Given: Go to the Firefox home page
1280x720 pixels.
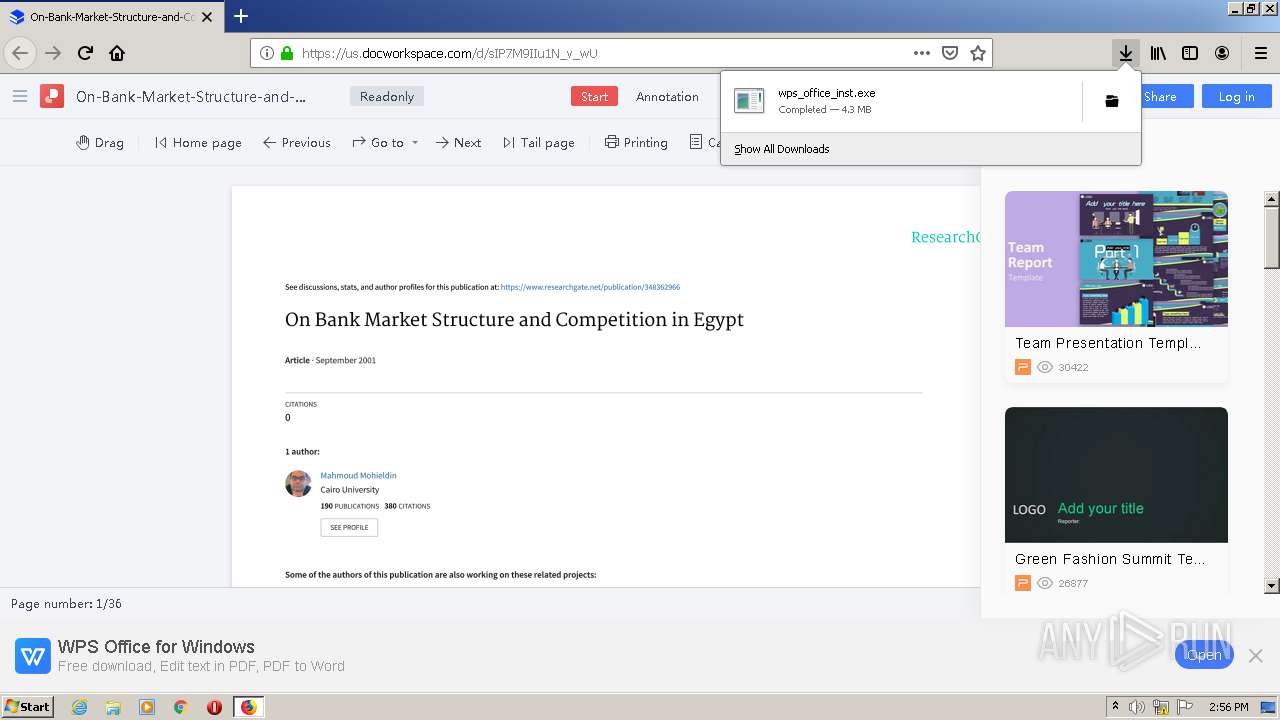Looking at the screenshot, I should (117, 53).
